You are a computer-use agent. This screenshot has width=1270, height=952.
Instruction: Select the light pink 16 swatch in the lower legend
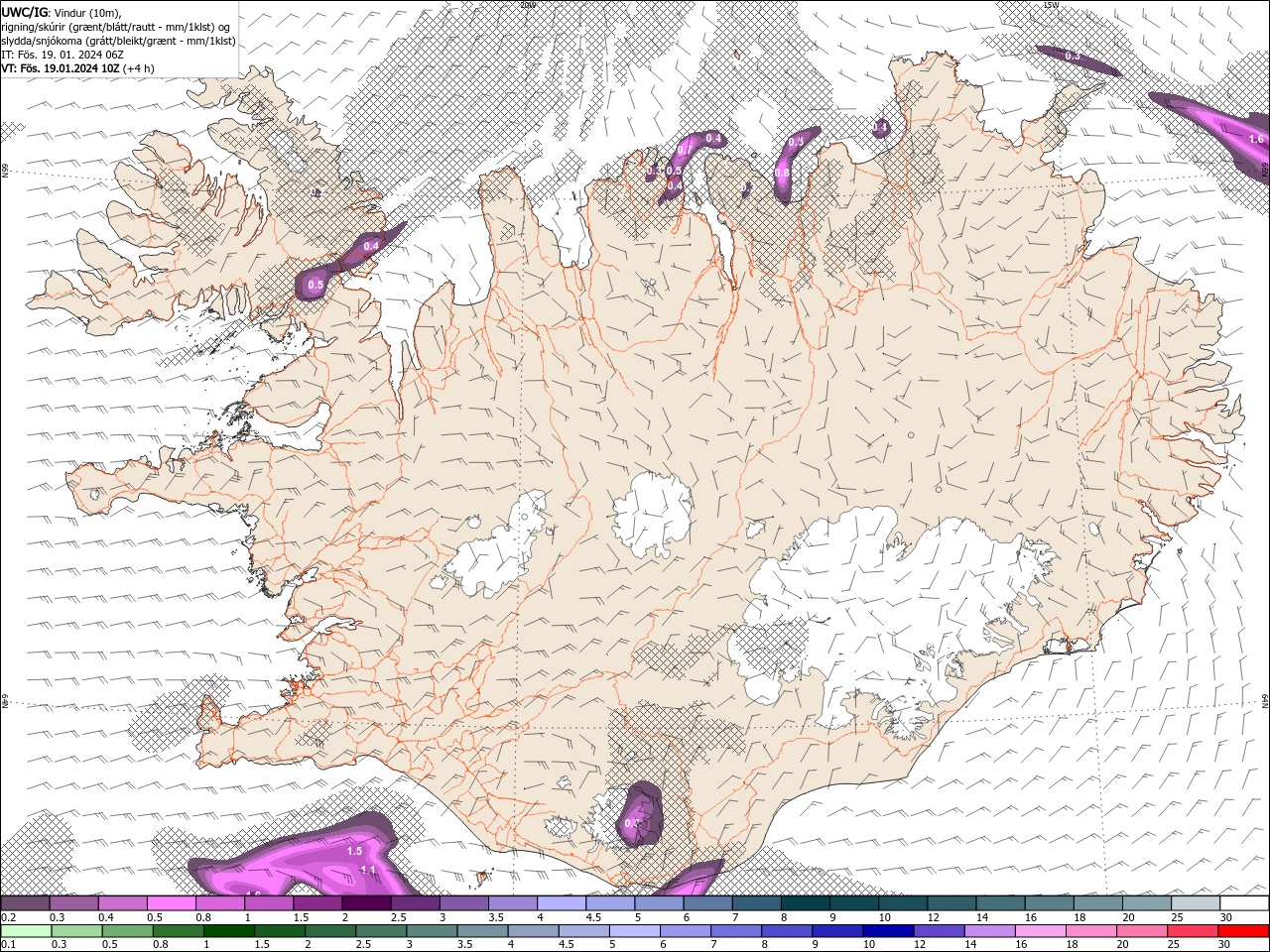(x=1040, y=931)
